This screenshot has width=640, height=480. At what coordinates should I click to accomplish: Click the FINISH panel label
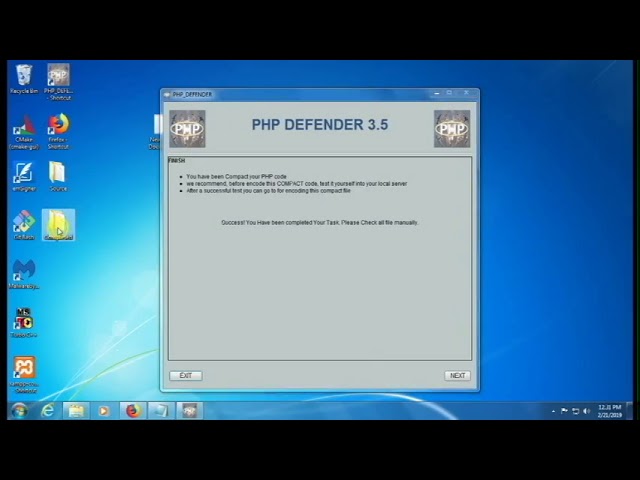176,161
